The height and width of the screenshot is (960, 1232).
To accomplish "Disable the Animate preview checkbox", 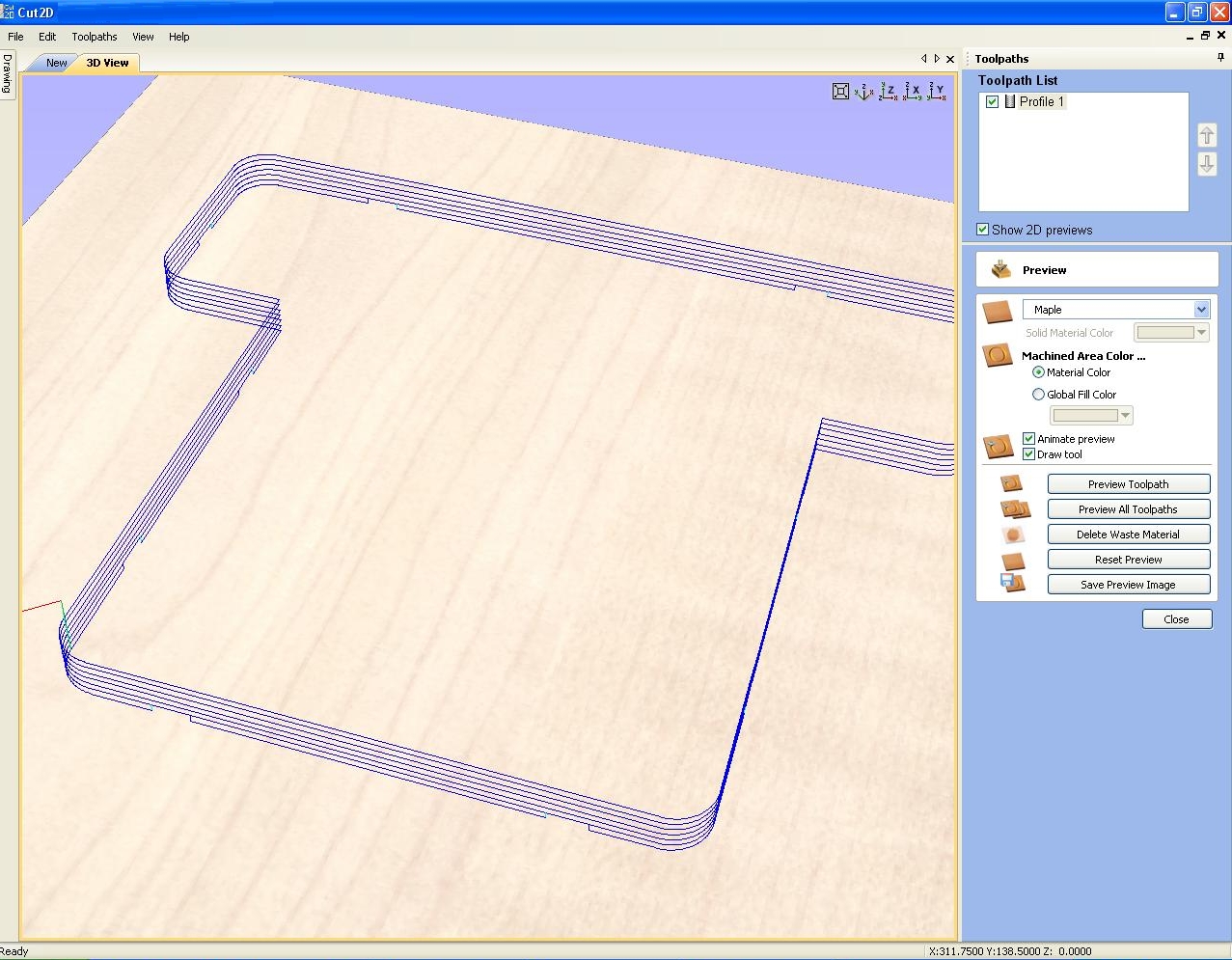I will [x=1028, y=439].
